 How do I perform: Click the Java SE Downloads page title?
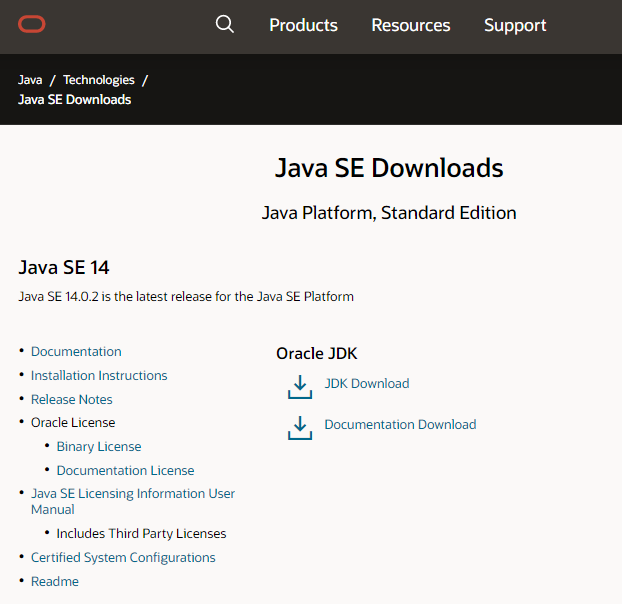pyautogui.click(x=389, y=167)
